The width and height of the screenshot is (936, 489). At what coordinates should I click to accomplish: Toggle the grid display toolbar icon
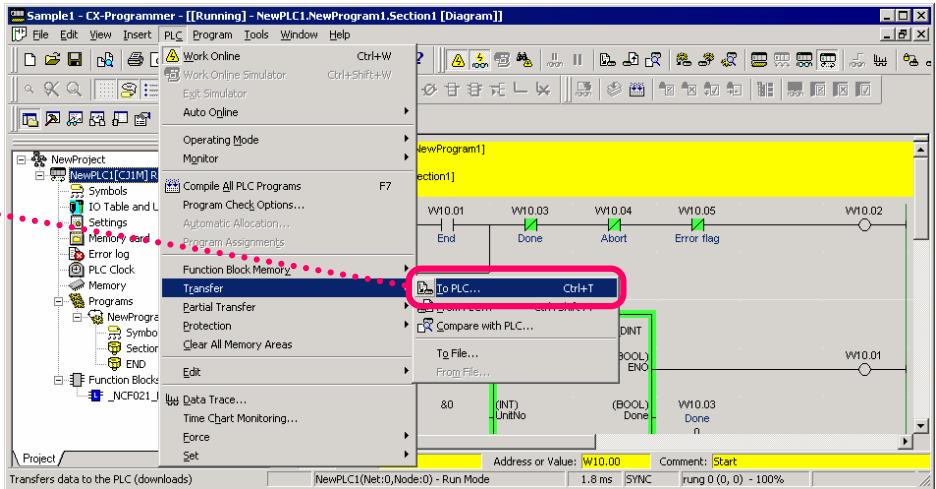106,90
